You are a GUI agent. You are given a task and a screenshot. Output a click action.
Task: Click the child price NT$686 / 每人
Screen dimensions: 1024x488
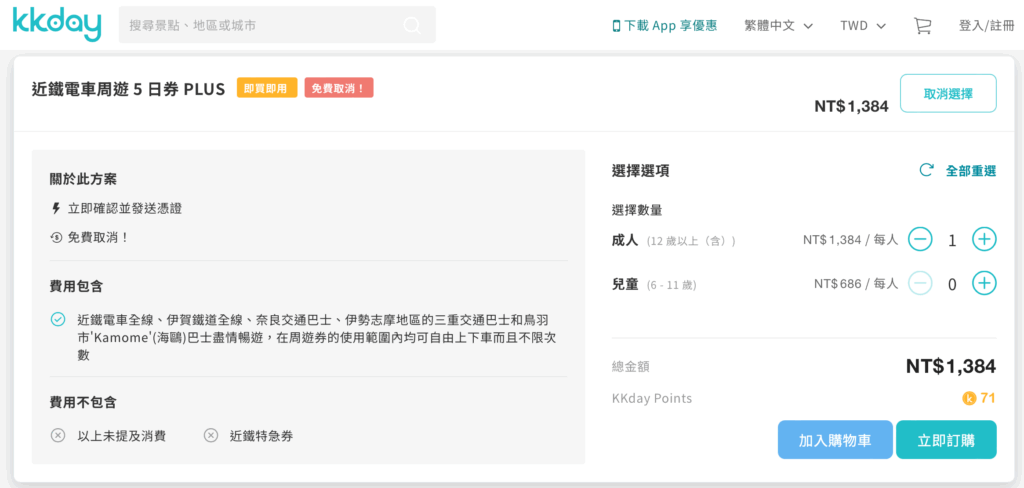point(856,284)
